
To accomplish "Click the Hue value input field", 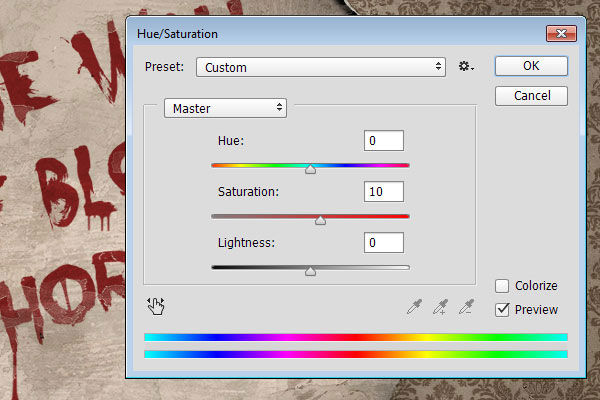I will coord(384,141).
